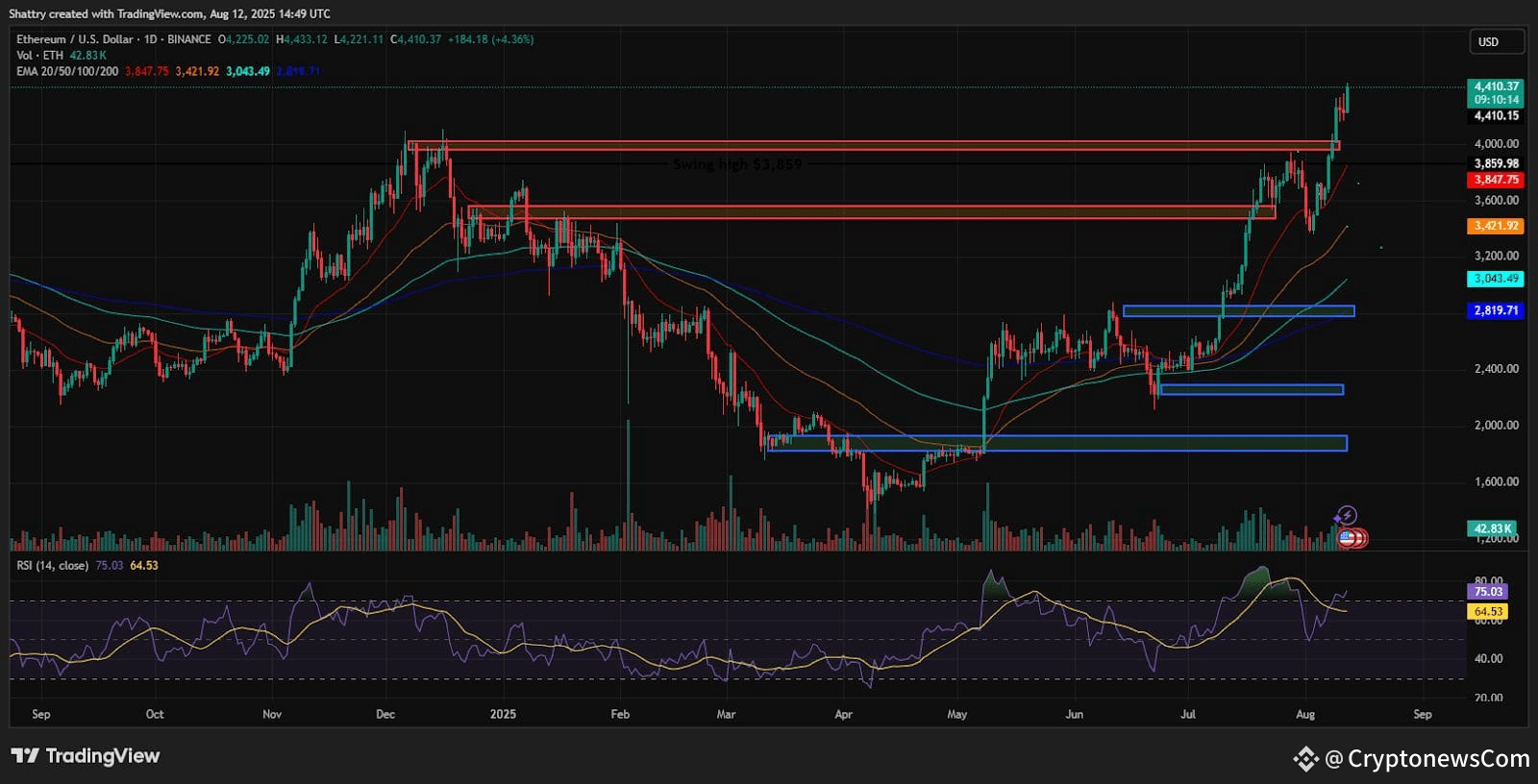This screenshot has height=784, width=1538.
Task: Click the 2025 label on time axis
Action: click(503, 714)
